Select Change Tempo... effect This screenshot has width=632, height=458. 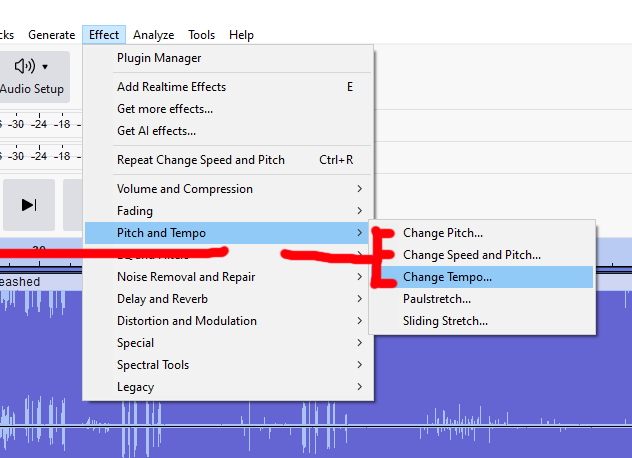(447, 277)
